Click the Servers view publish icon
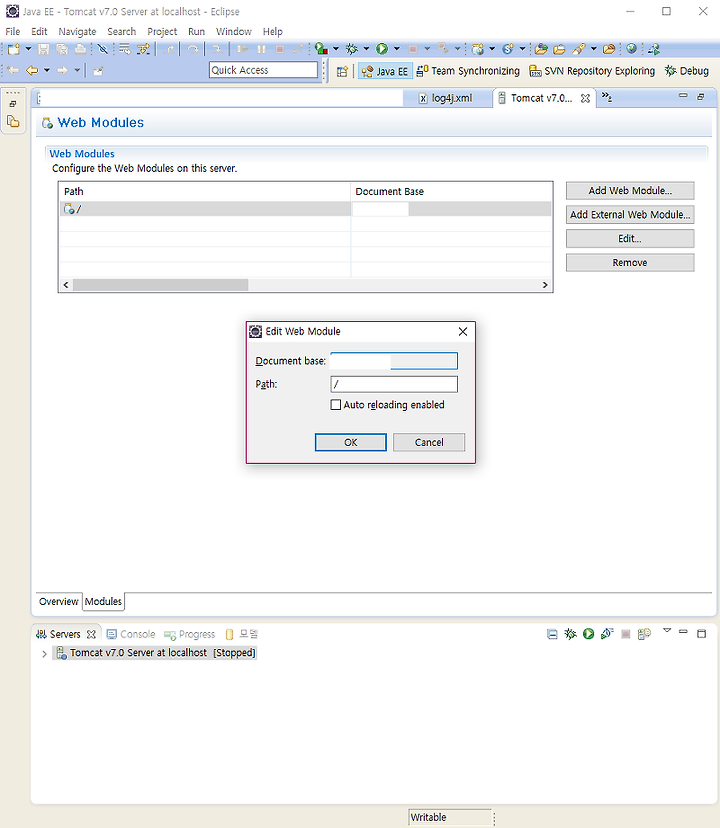The image size is (720, 828). pos(644,634)
